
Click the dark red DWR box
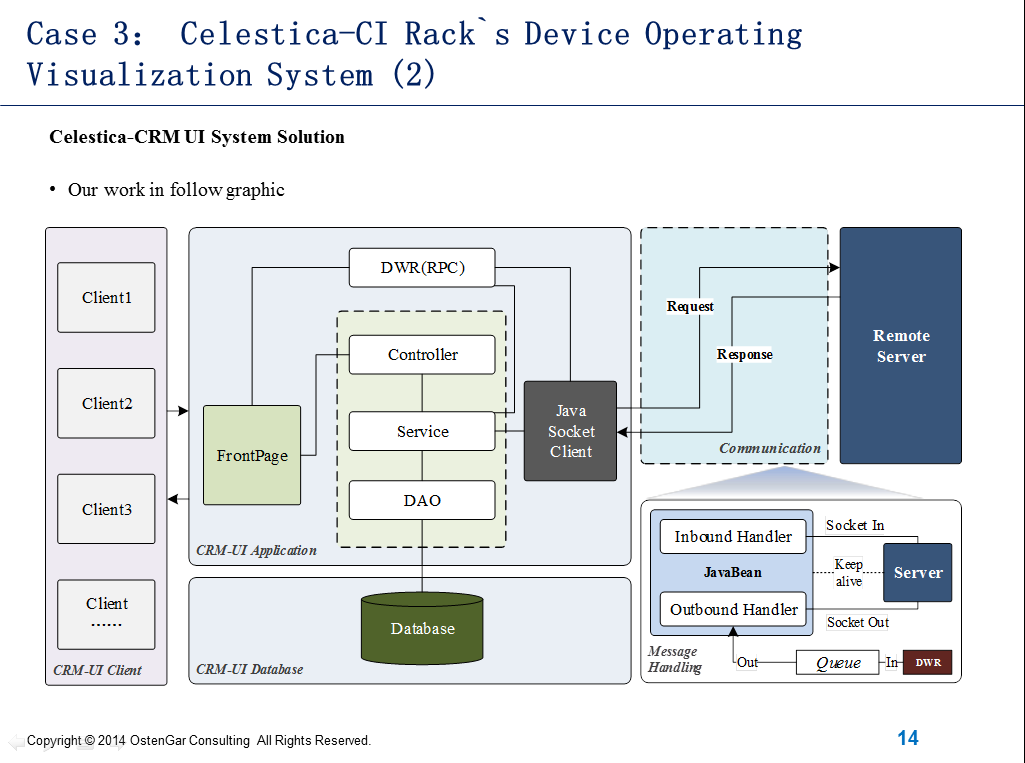coord(928,662)
